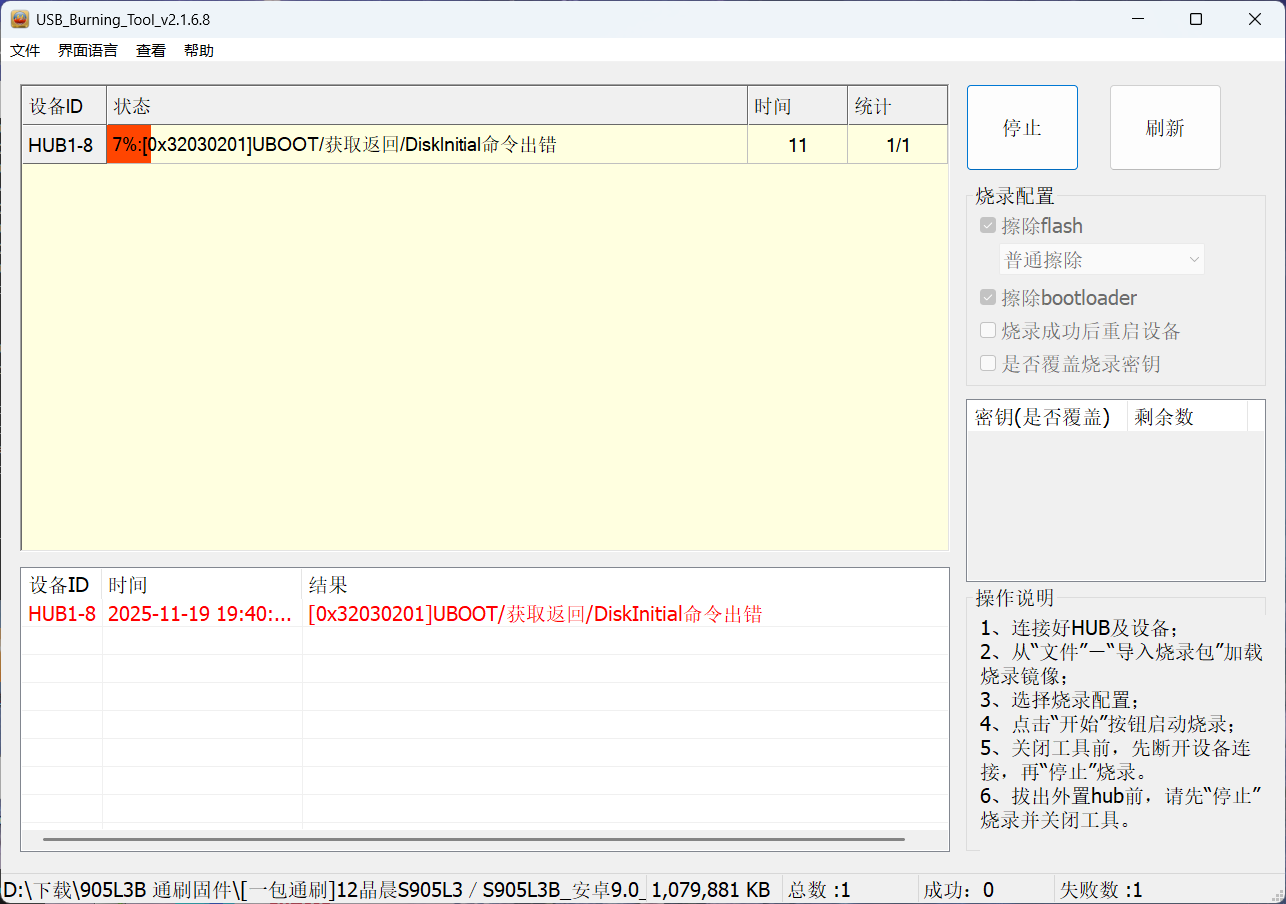This screenshot has width=1286, height=904.
Task: Minimize the USB Burning Tool window
Action: click(x=1137, y=19)
